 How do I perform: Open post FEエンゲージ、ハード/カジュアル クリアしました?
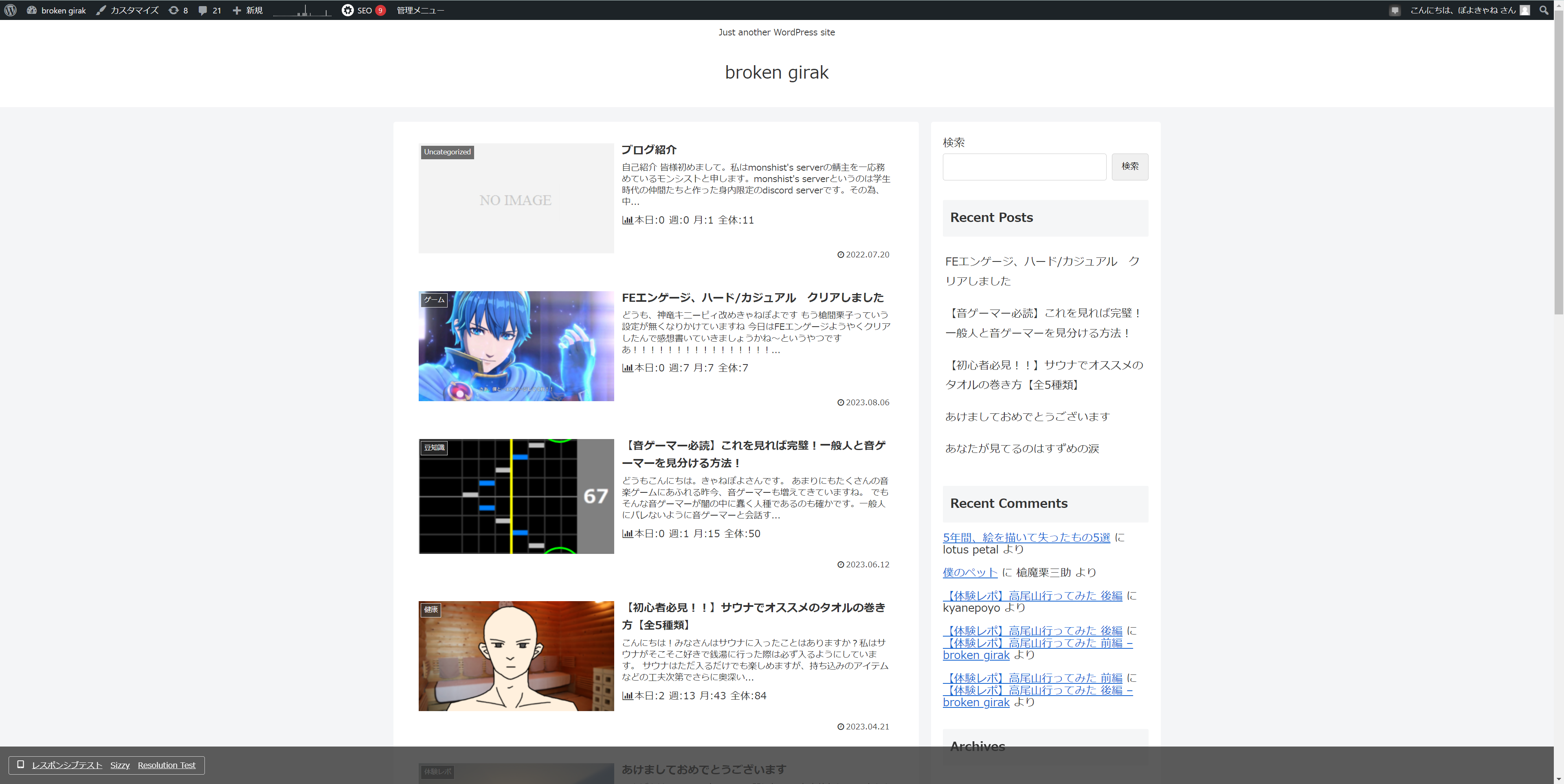(753, 298)
